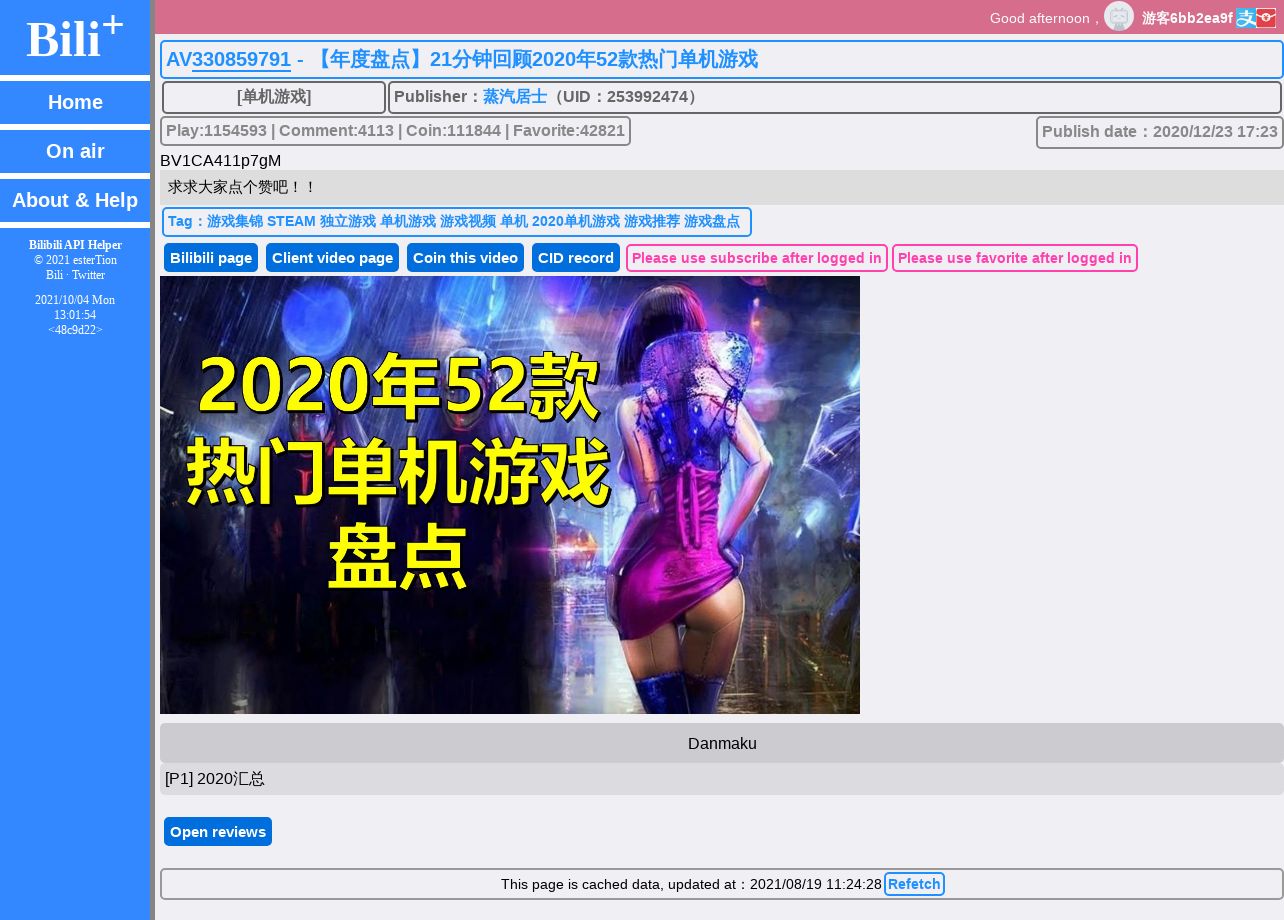Click the 2020单机游戏 tag

pos(576,221)
